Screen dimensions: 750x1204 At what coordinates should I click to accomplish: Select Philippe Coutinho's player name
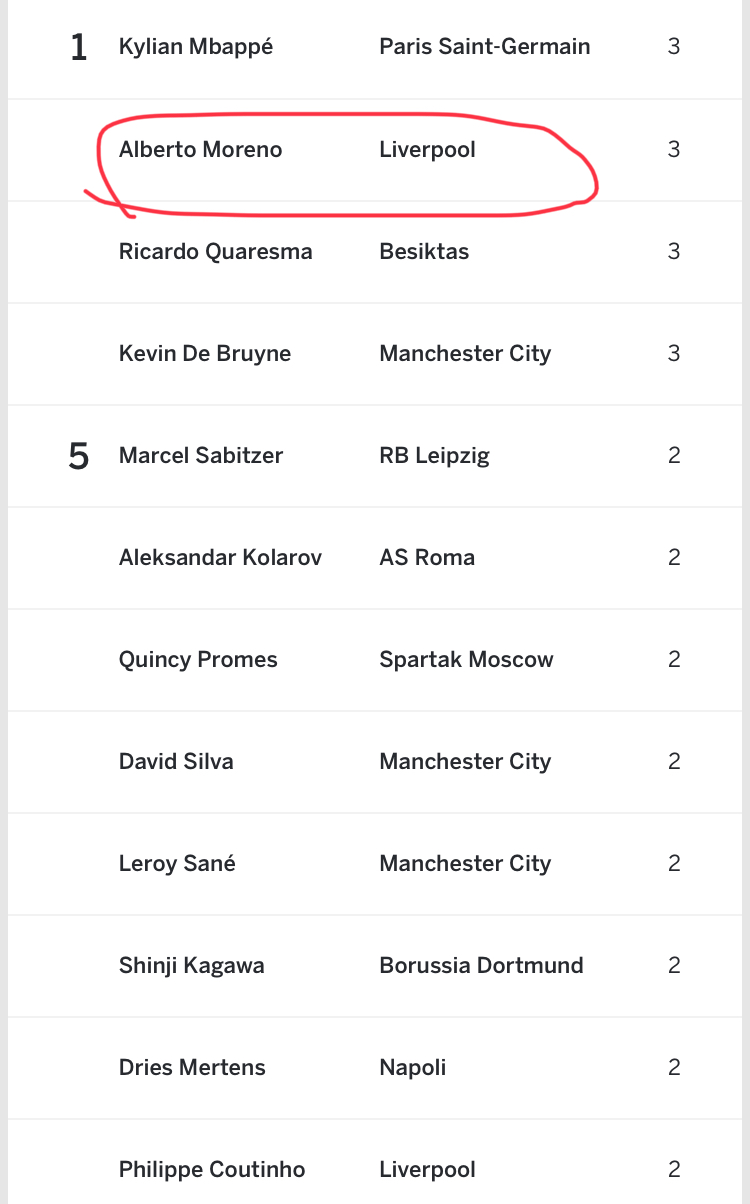coord(211,1170)
